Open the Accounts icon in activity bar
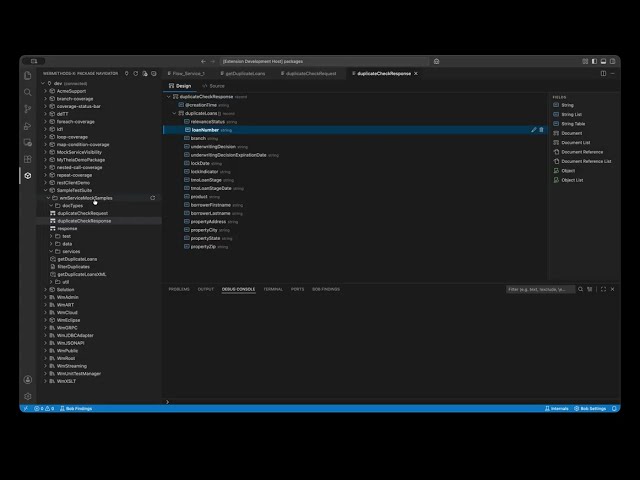The image size is (640, 480). tap(28, 380)
